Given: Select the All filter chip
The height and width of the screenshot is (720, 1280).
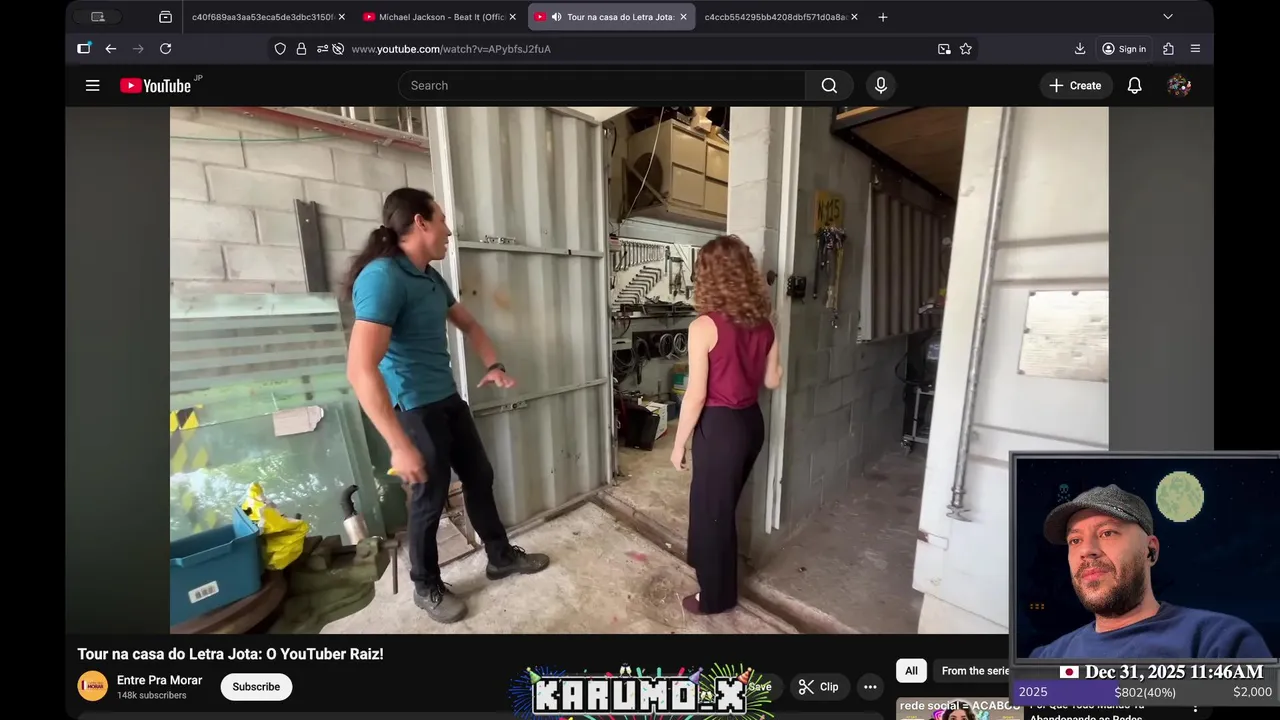Looking at the screenshot, I should (911, 671).
